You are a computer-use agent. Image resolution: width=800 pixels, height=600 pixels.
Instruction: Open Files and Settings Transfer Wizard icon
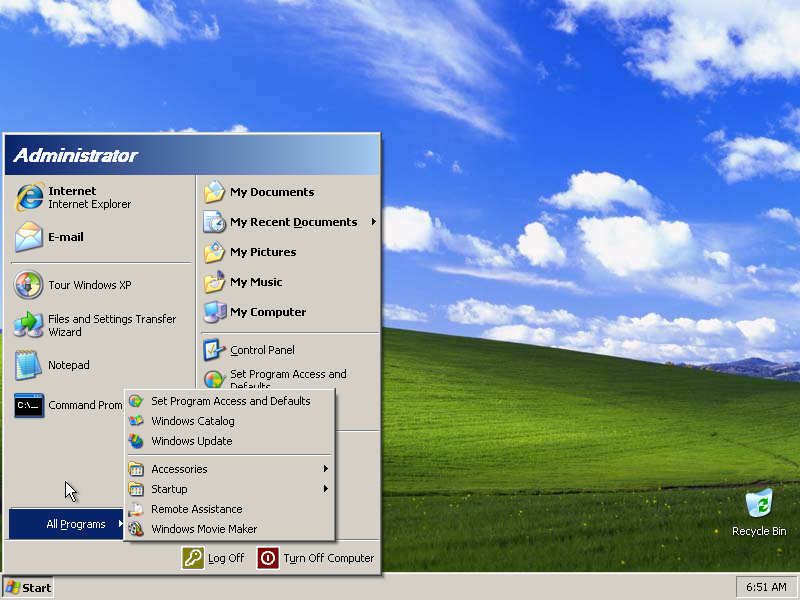click(28, 325)
